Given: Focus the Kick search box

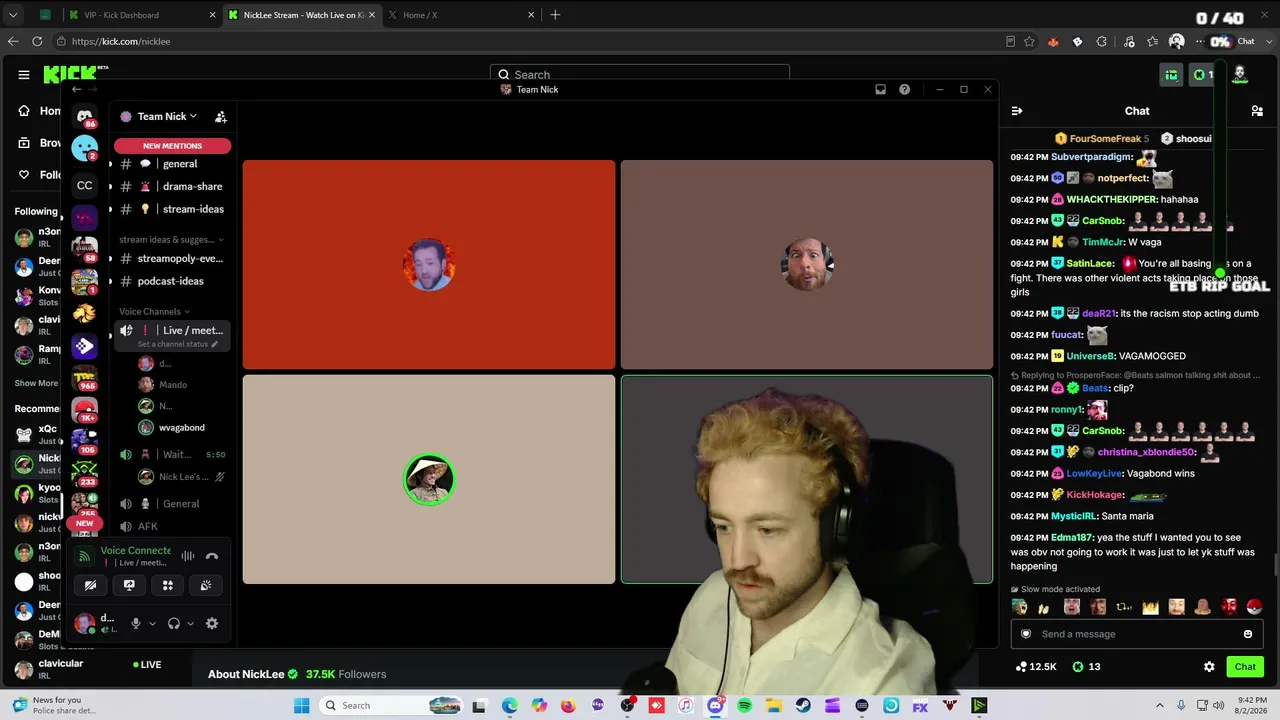Looking at the screenshot, I should (640, 74).
